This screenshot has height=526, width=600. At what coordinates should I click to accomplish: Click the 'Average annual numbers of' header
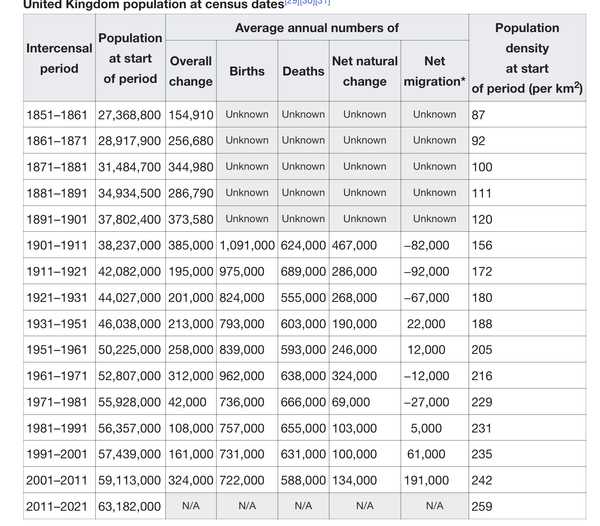pos(317,28)
